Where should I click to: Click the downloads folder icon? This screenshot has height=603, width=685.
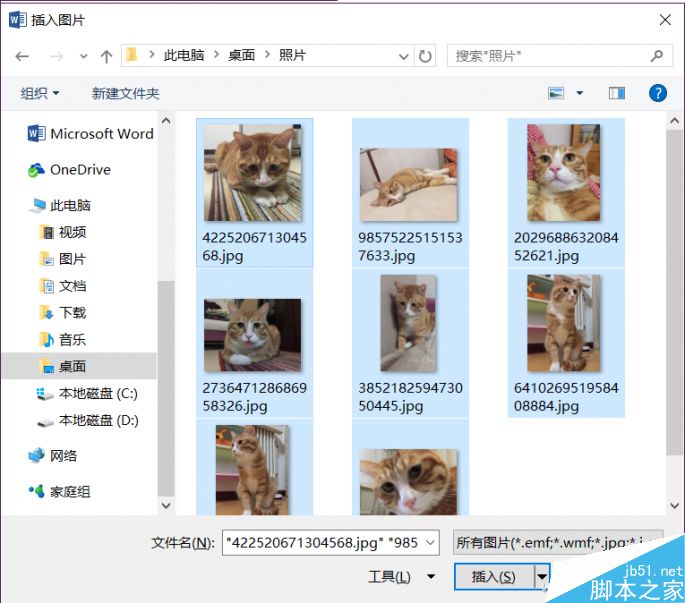point(46,312)
